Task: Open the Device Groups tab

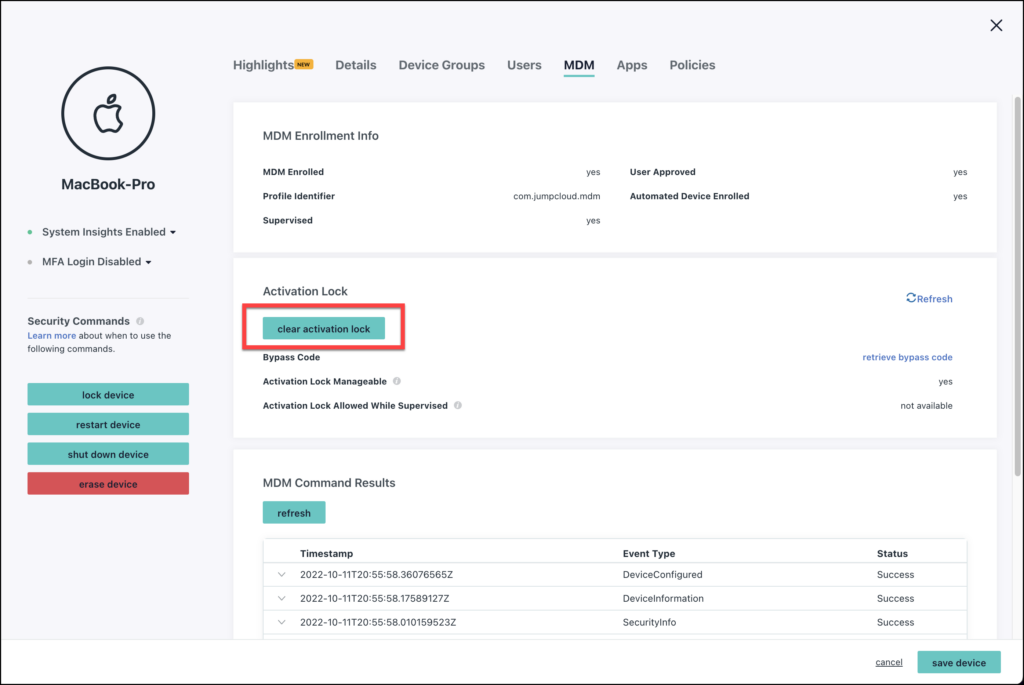Action: (441, 65)
